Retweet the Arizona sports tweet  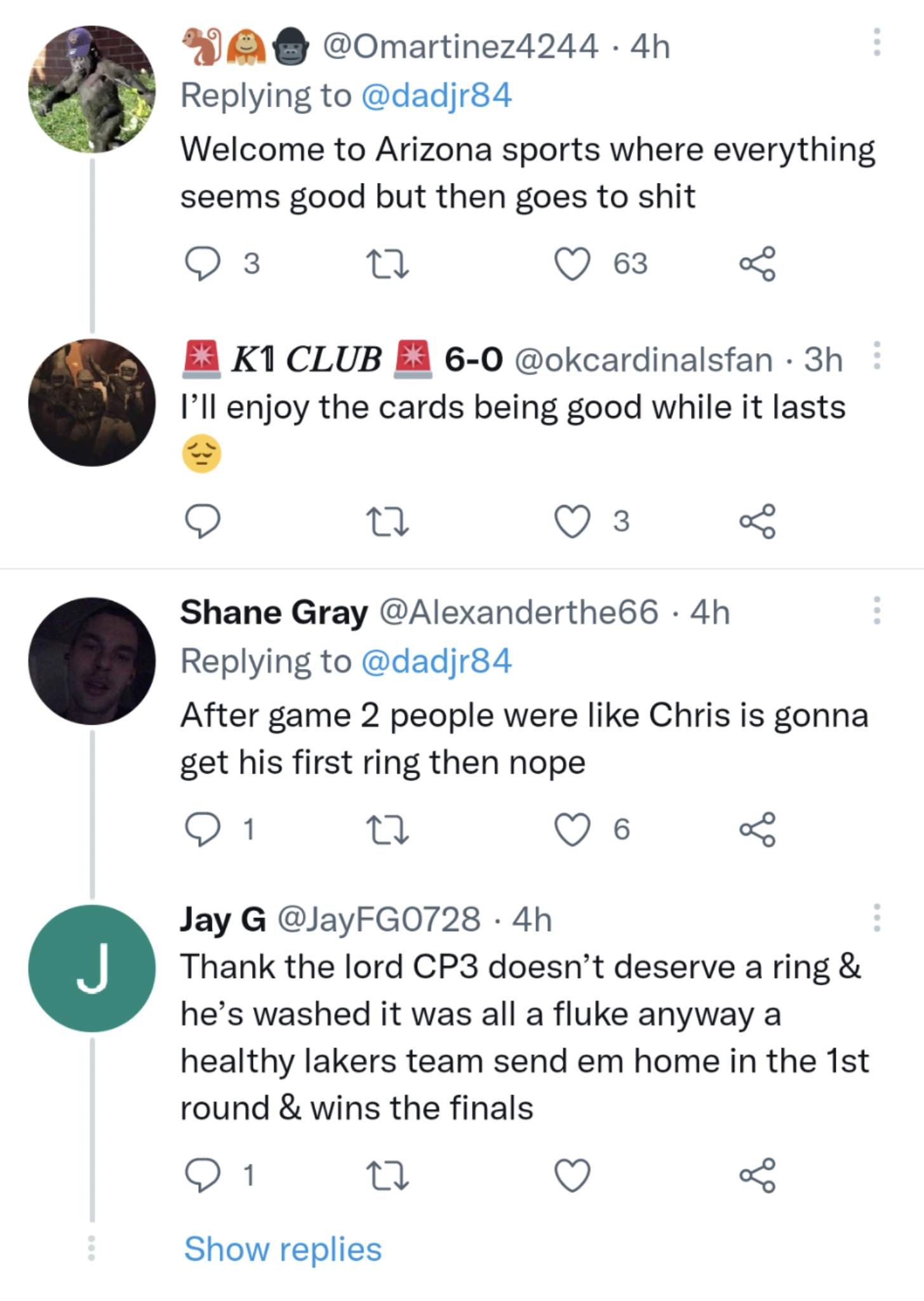pos(388,263)
